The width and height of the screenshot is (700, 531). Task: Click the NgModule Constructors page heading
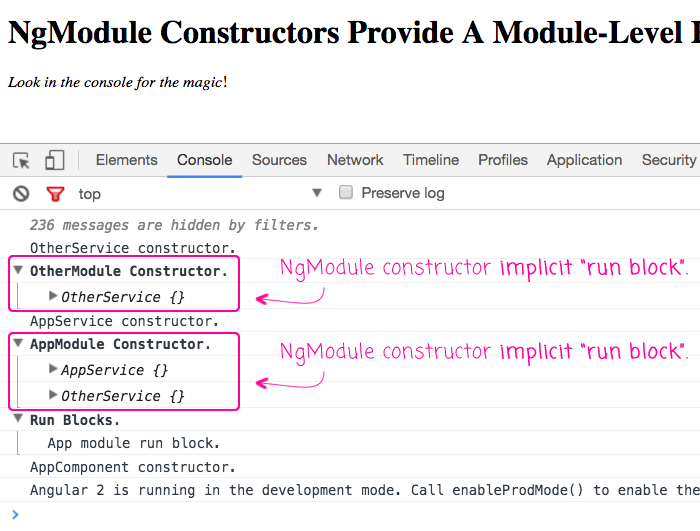coord(354,33)
